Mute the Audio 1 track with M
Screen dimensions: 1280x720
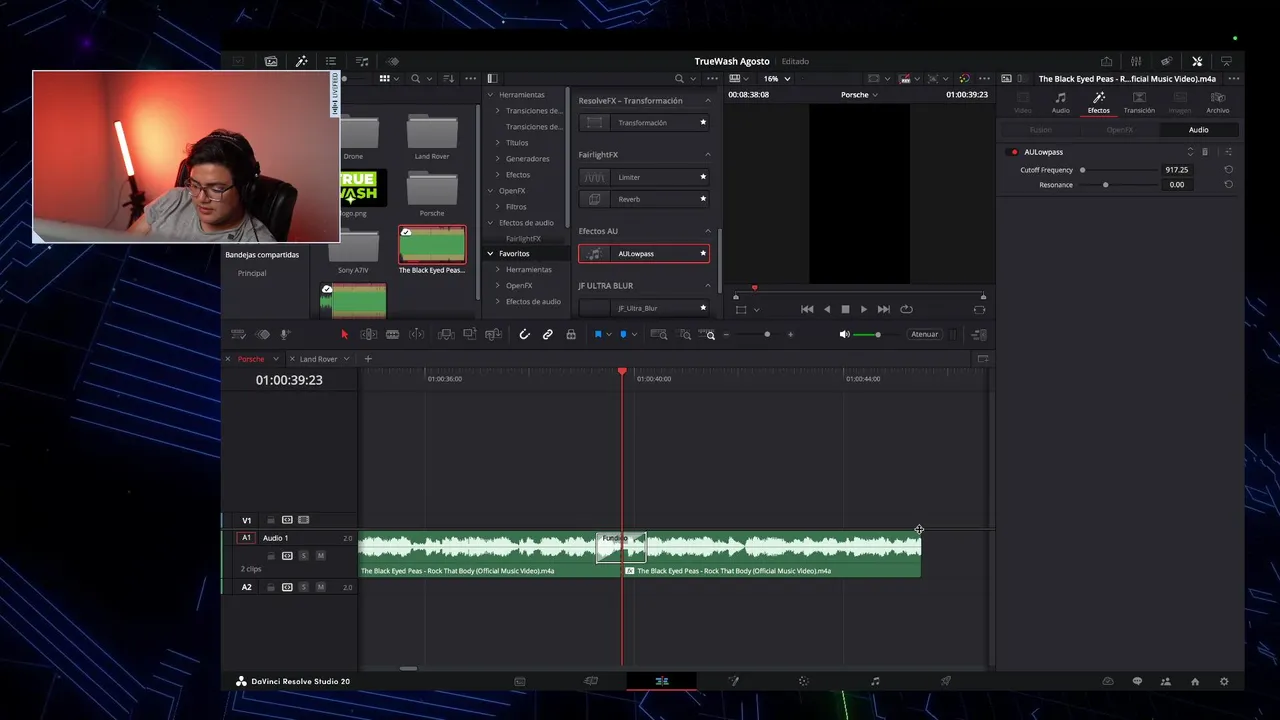pyautogui.click(x=320, y=555)
